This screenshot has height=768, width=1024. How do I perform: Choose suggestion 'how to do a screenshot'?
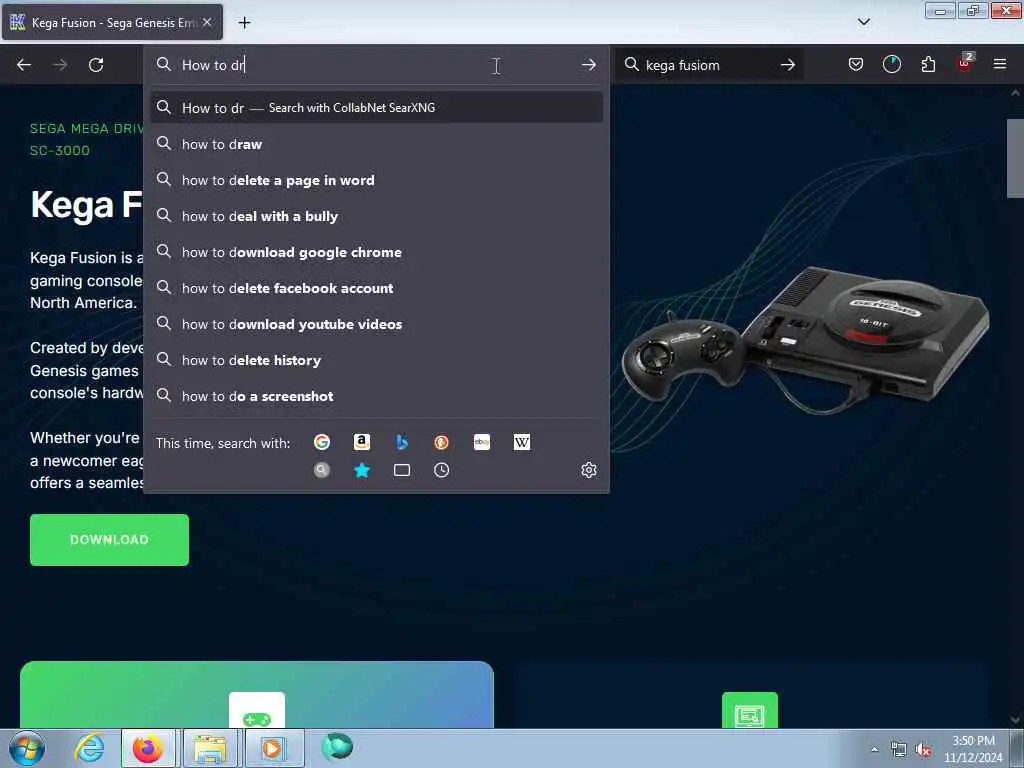(x=377, y=396)
